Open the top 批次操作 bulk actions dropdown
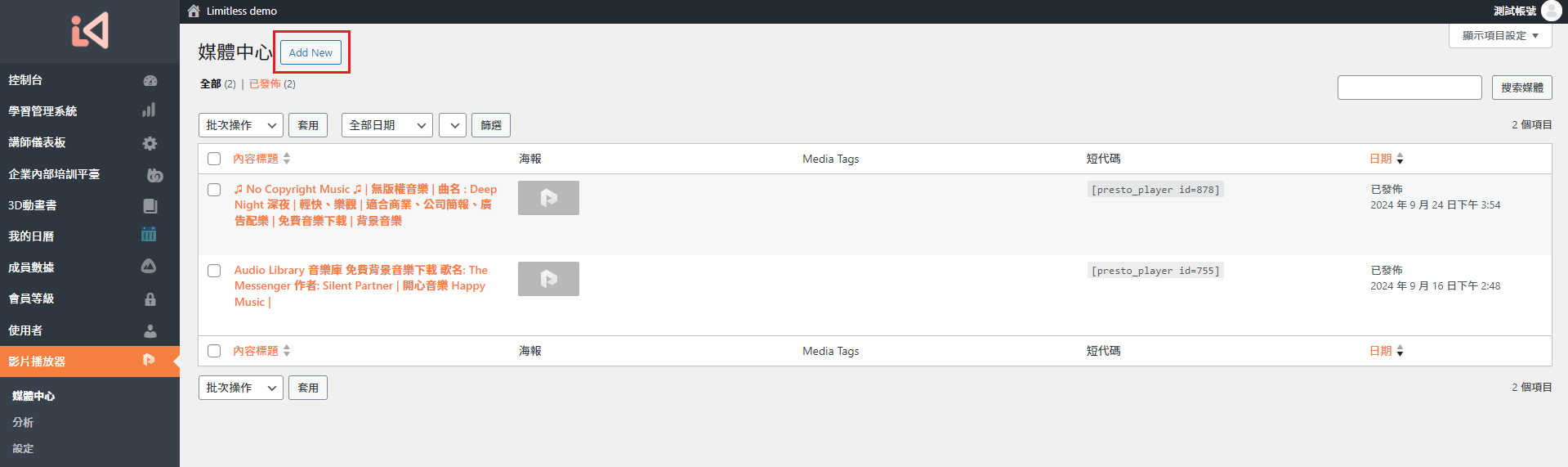 click(241, 125)
